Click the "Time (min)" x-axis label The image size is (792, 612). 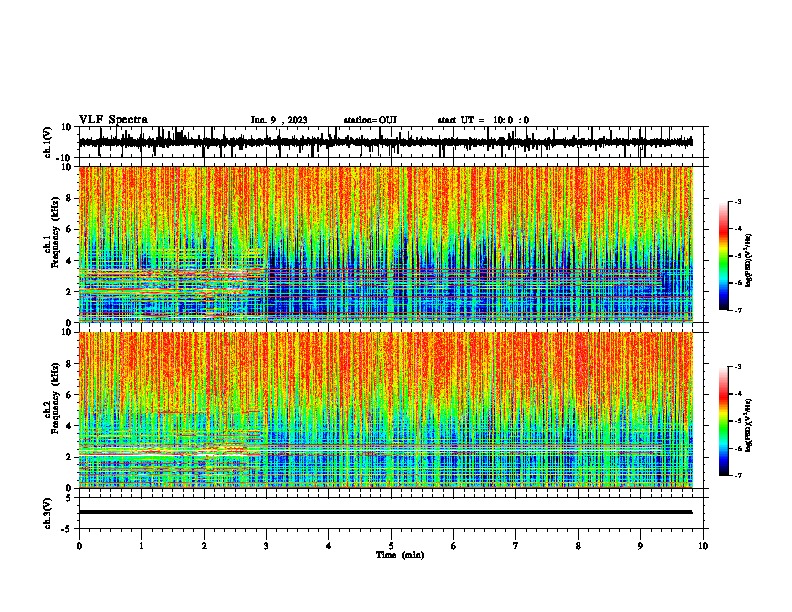coord(400,555)
